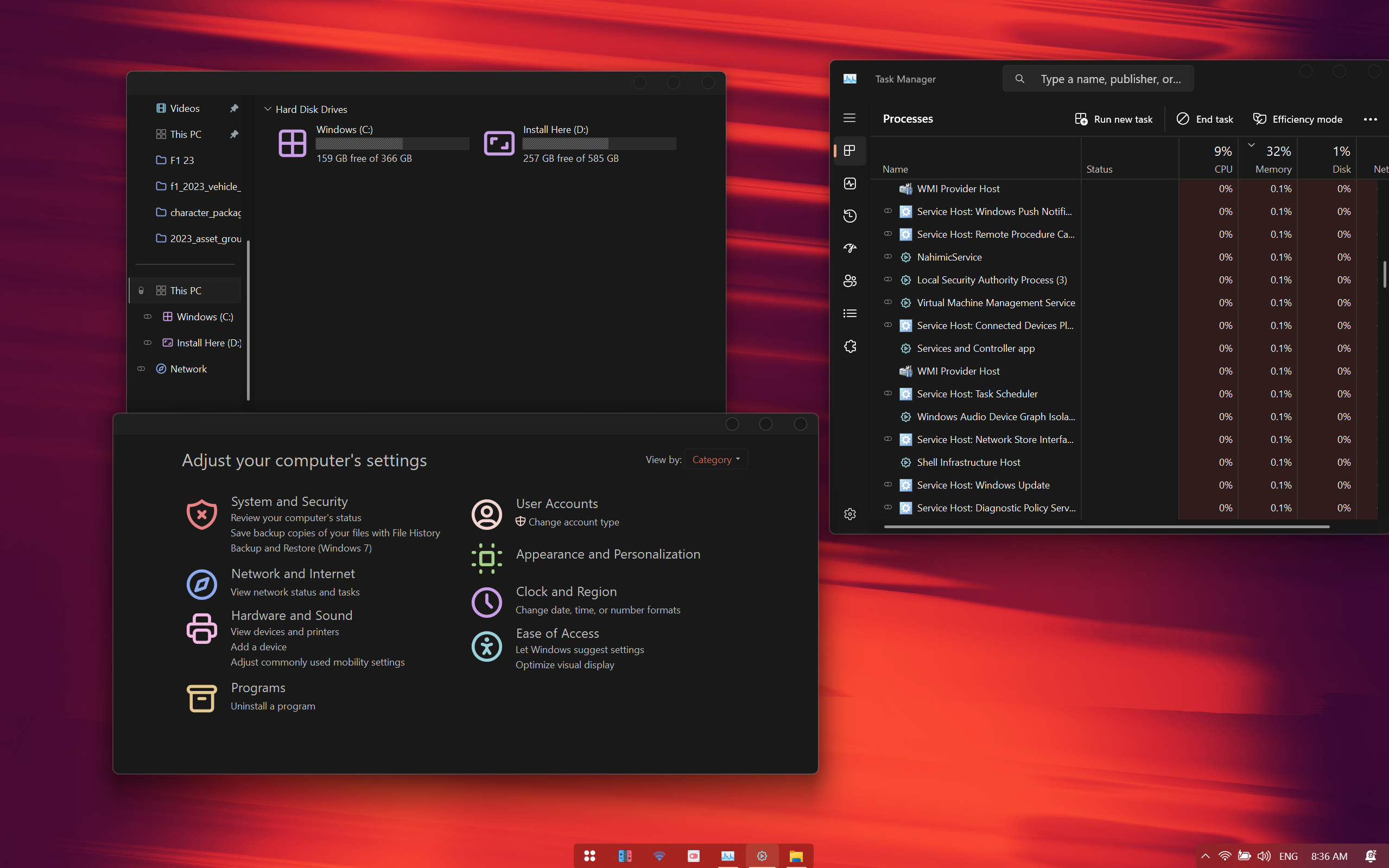Image resolution: width=1389 pixels, height=868 pixels.
Task: Open Startup apps view in Task Manager
Action: tap(849, 248)
